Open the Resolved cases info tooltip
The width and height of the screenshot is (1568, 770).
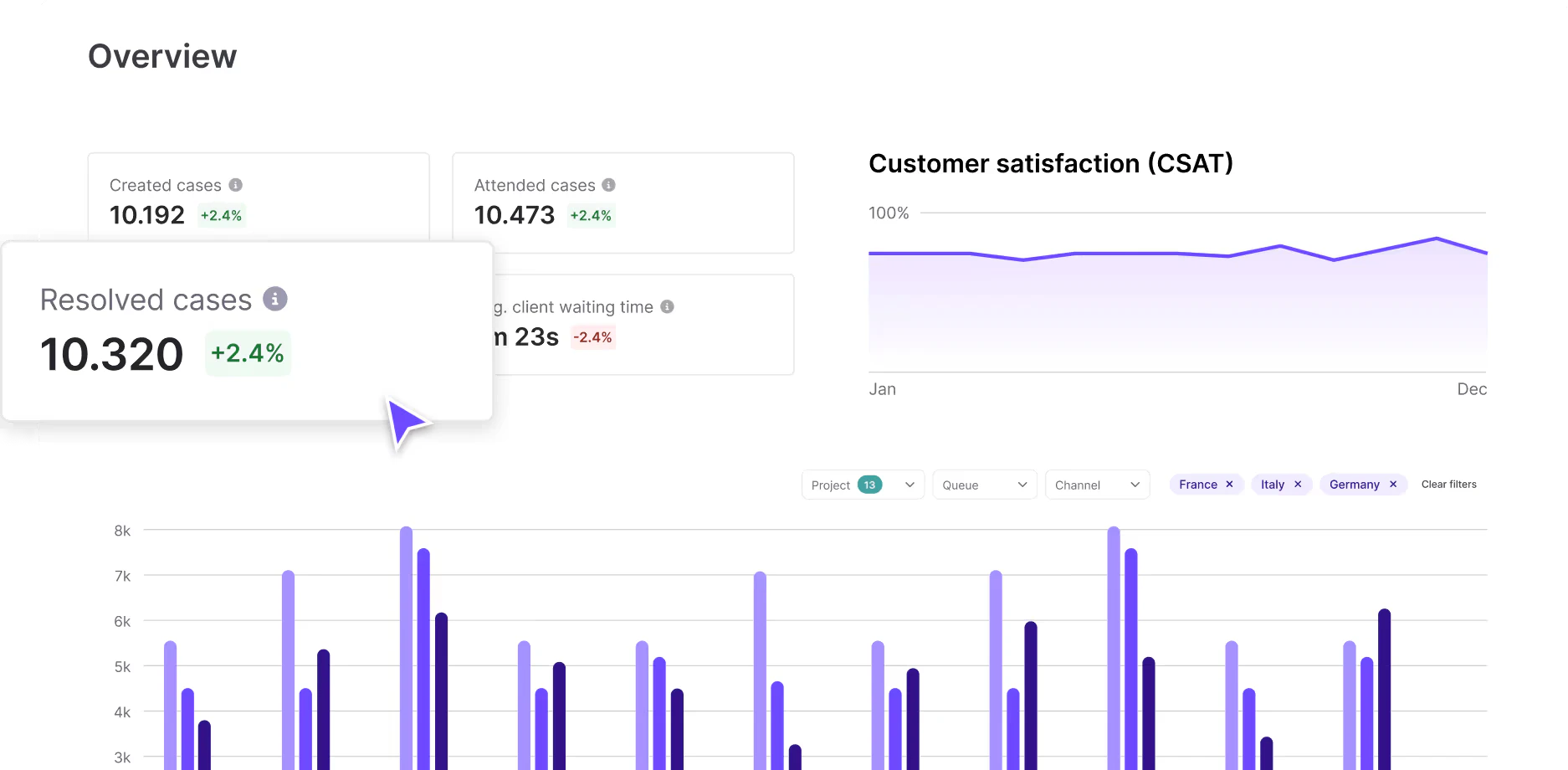click(274, 299)
